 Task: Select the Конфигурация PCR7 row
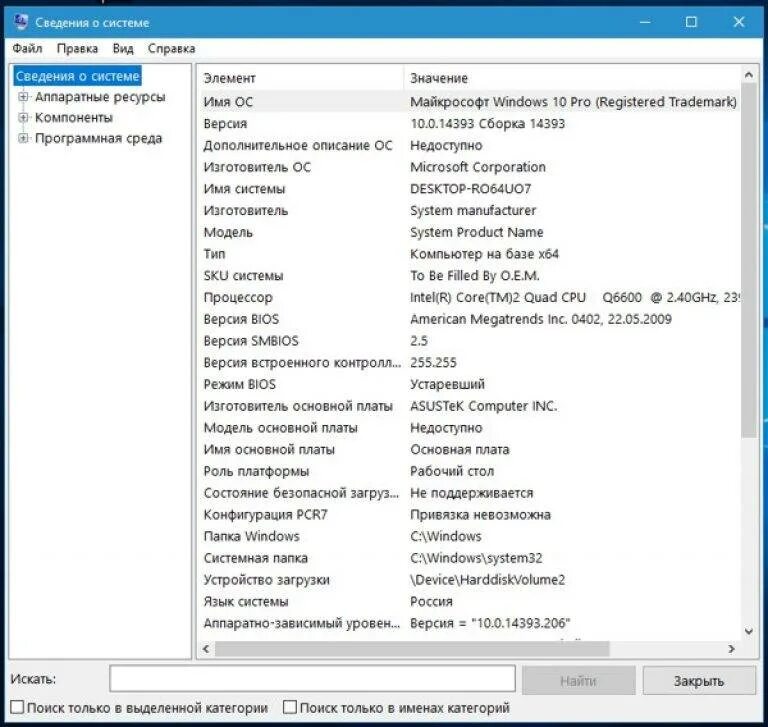pos(470,514)
